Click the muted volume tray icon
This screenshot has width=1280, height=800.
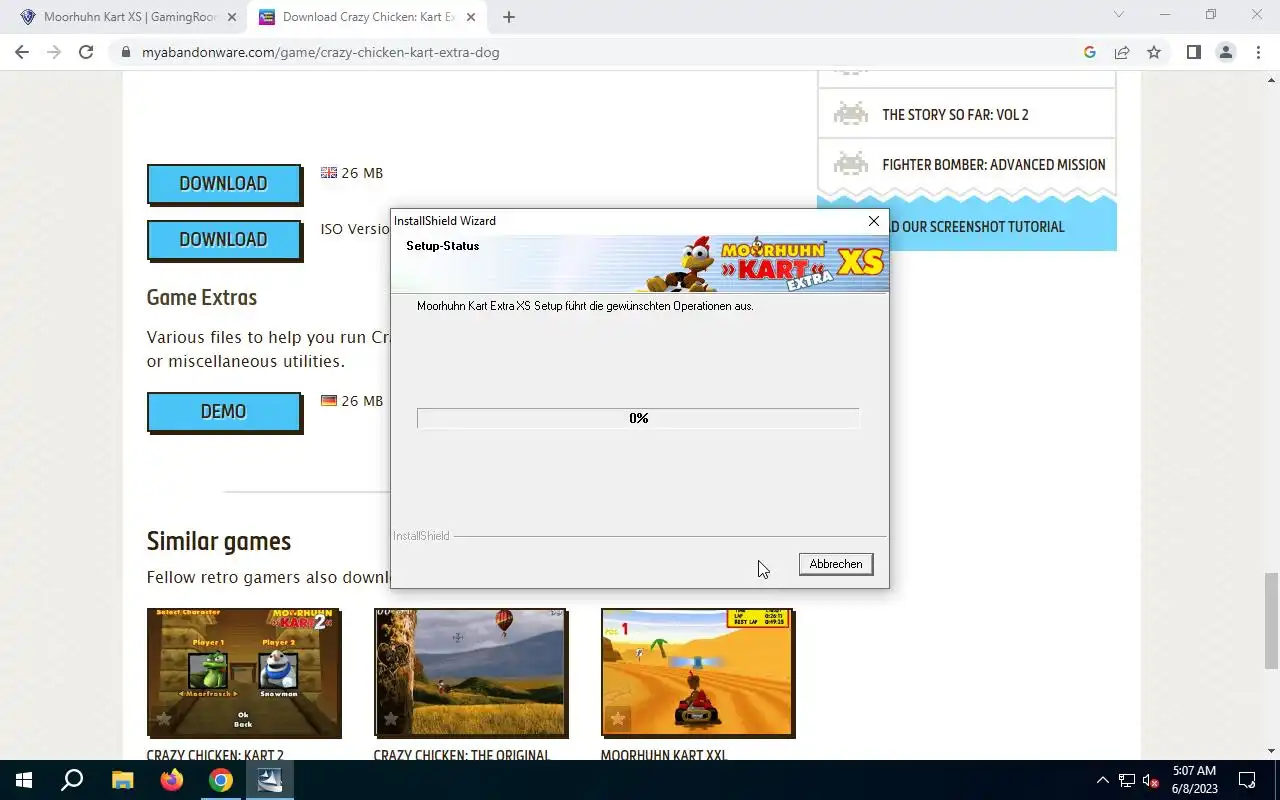coord(1151,780)
